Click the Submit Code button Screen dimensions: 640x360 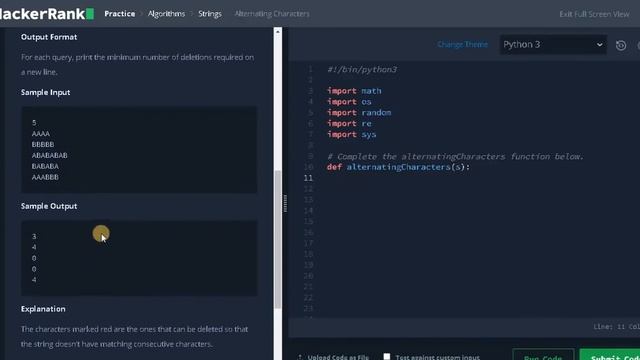point(610,355)
